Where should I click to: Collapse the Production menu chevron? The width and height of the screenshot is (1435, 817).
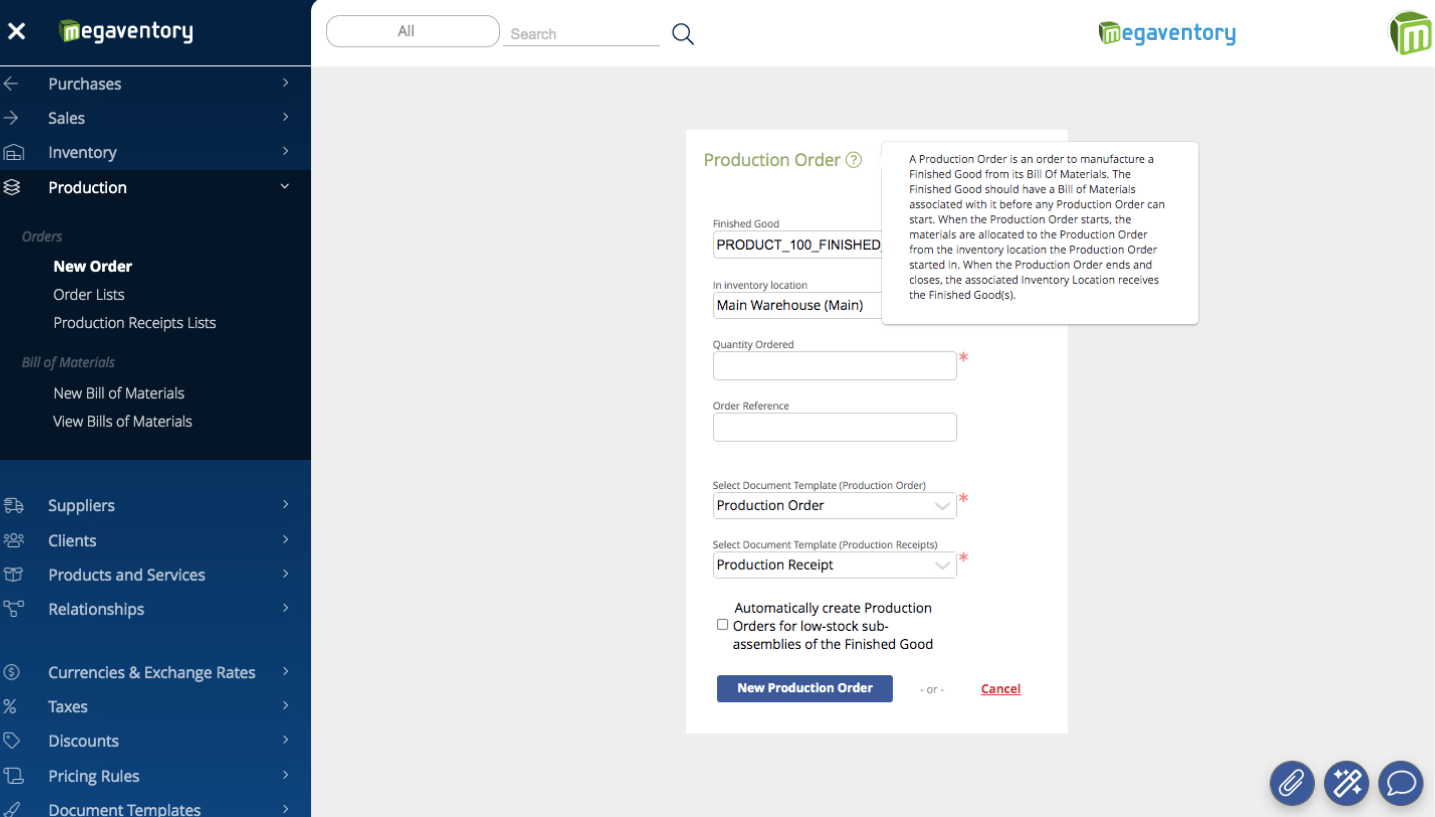pos(285,187)
